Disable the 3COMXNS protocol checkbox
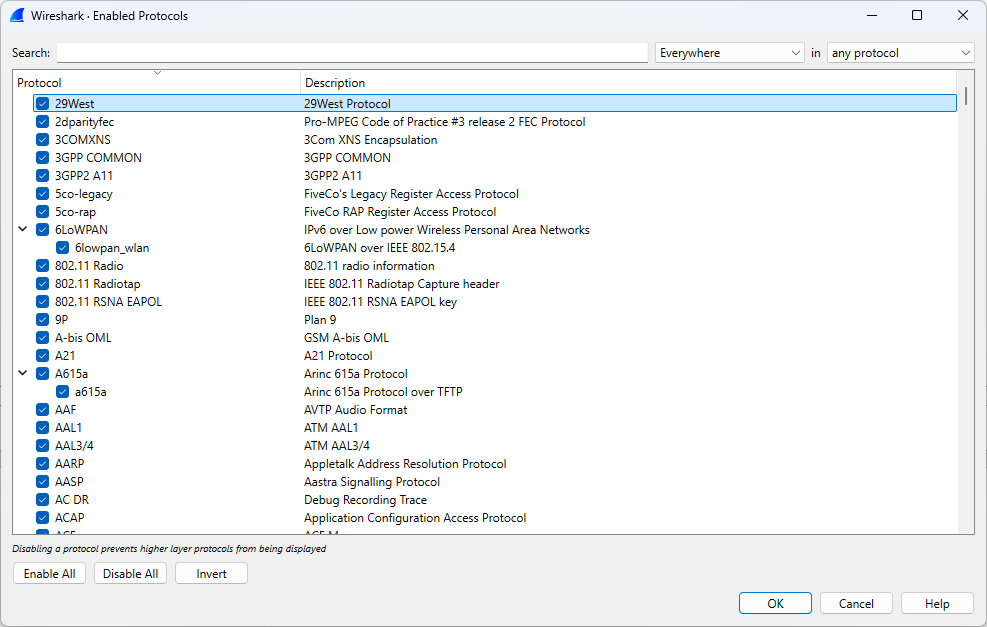The height and width of the screenshot is (627, 987). (42, 140)
